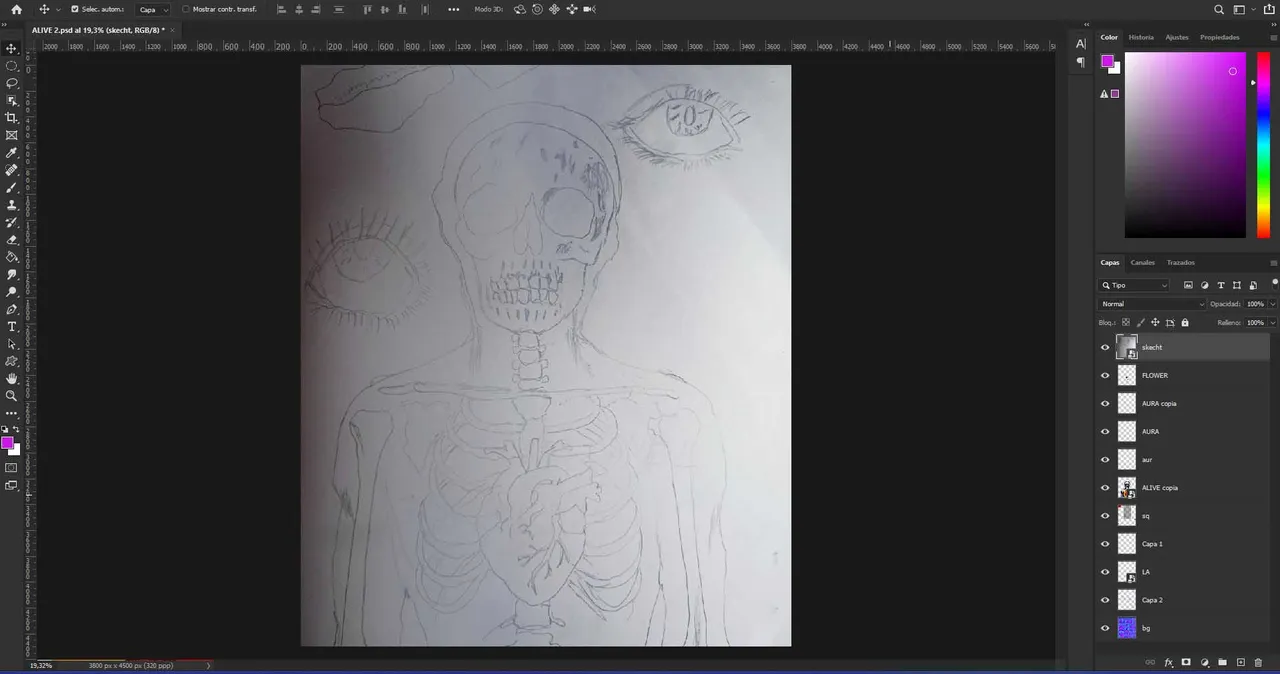1280x674 pixels.
Task: Switch to the Ajustes tab
Action: 1177,37
